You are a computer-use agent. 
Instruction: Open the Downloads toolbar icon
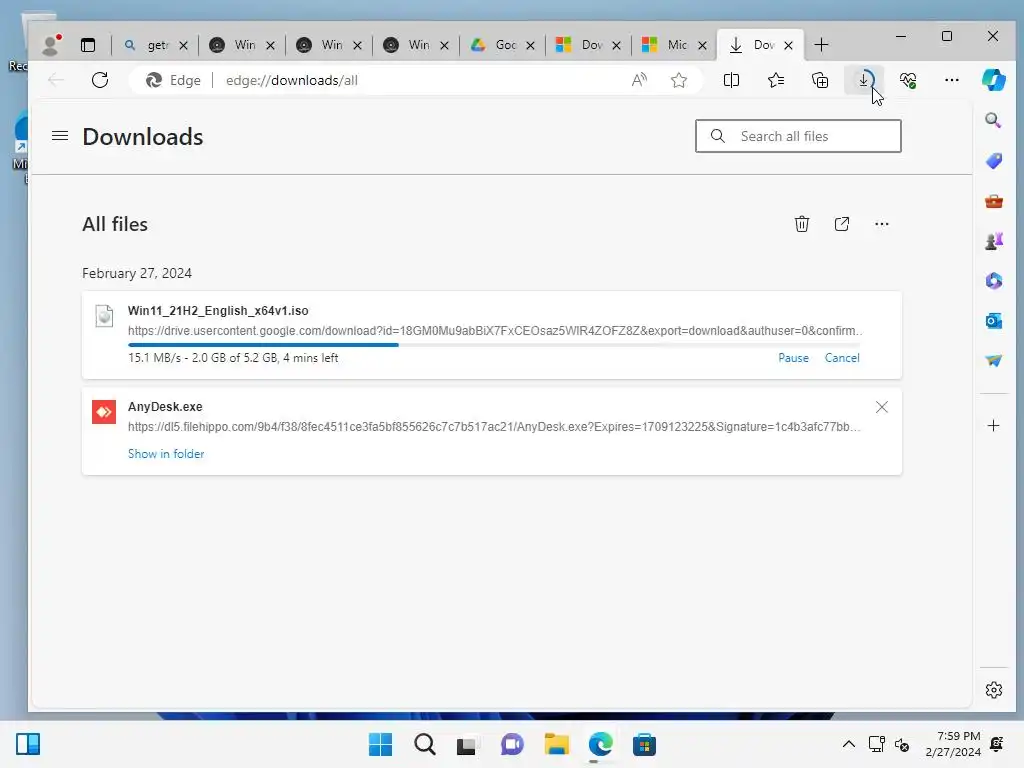pos(864,80)
